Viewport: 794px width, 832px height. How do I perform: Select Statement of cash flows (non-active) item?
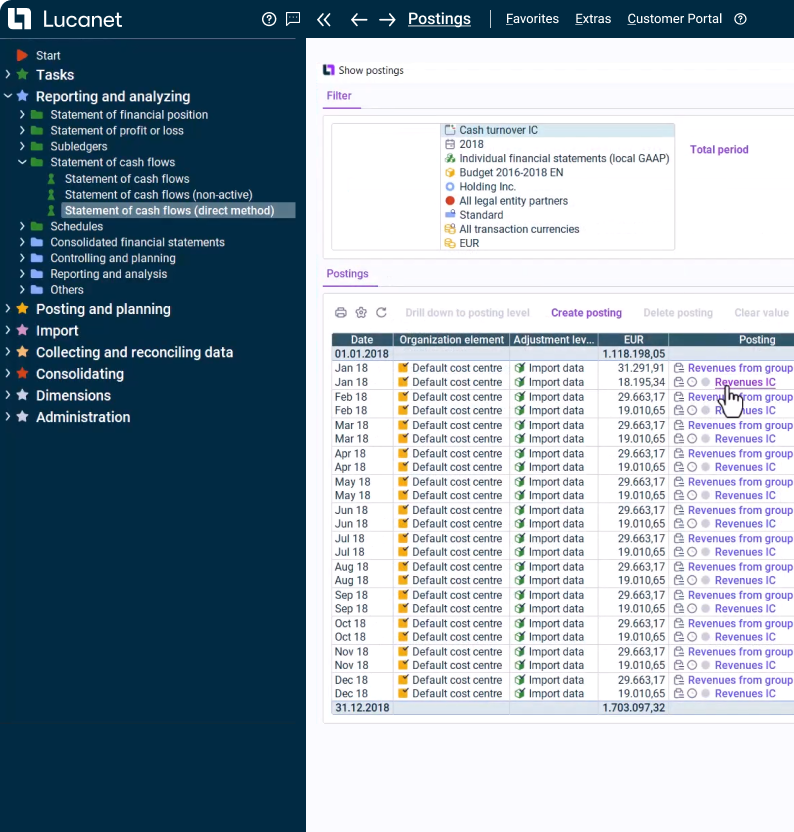click(x=158, y=194)
